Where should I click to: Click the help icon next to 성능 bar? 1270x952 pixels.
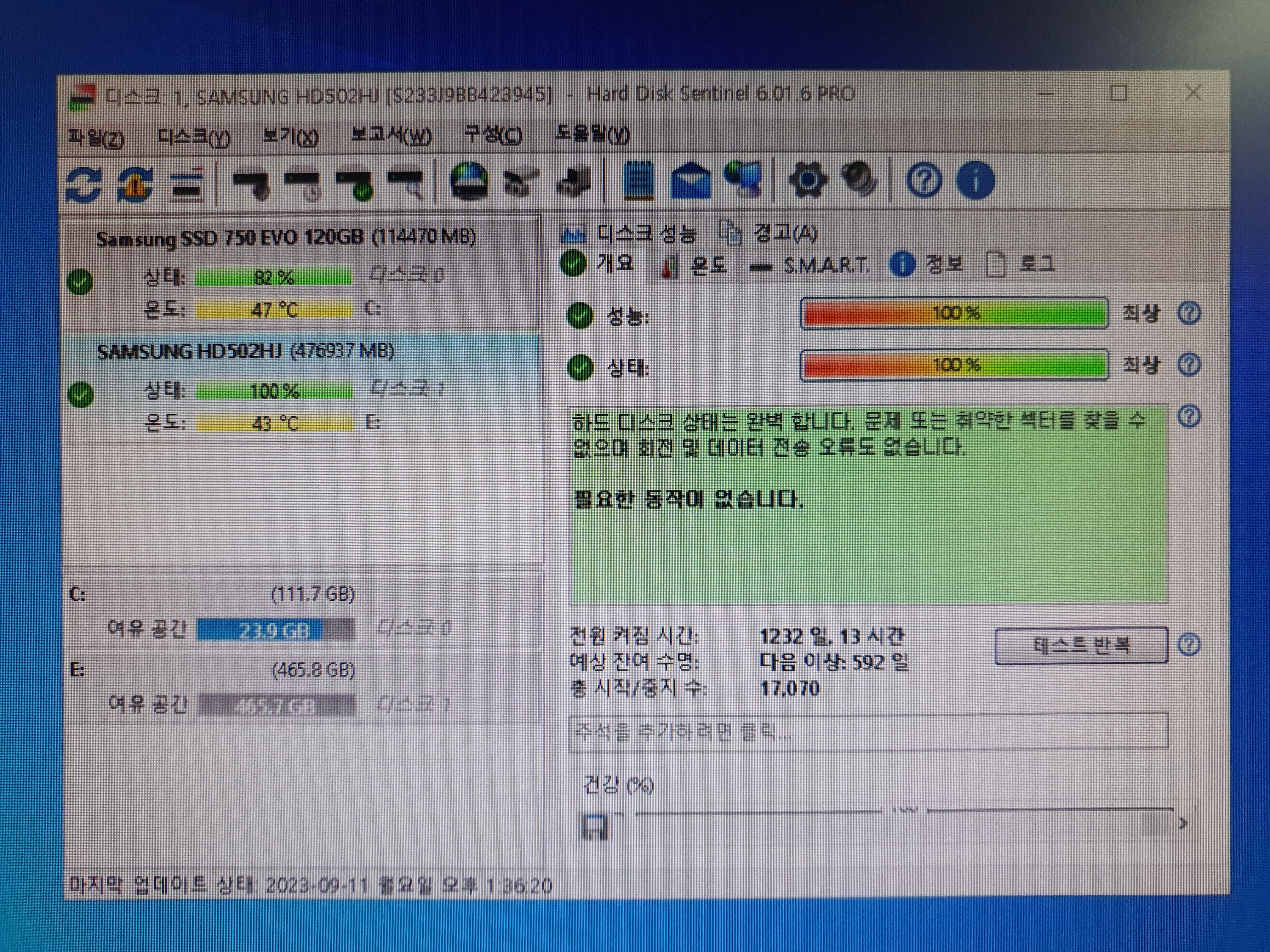[x=1189, y=313]
